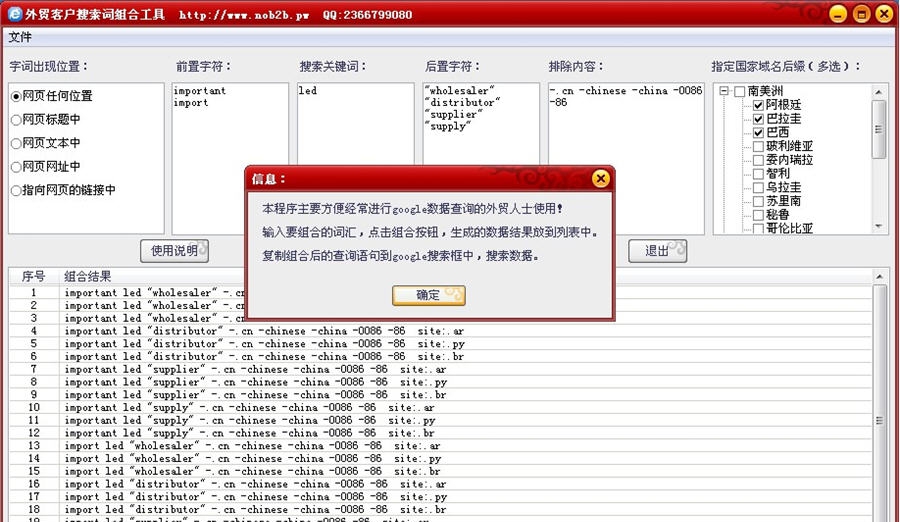Click the 序号 column header
Viewport: 900px width, 522px height.
pyautogui.click(x=33, y=277)
